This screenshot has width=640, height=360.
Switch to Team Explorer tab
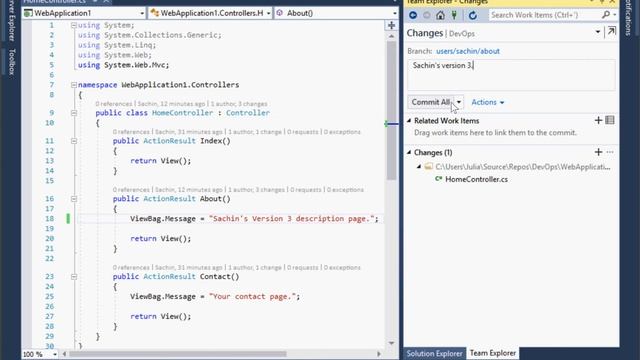pyautogui.click(x=493, y=353)
